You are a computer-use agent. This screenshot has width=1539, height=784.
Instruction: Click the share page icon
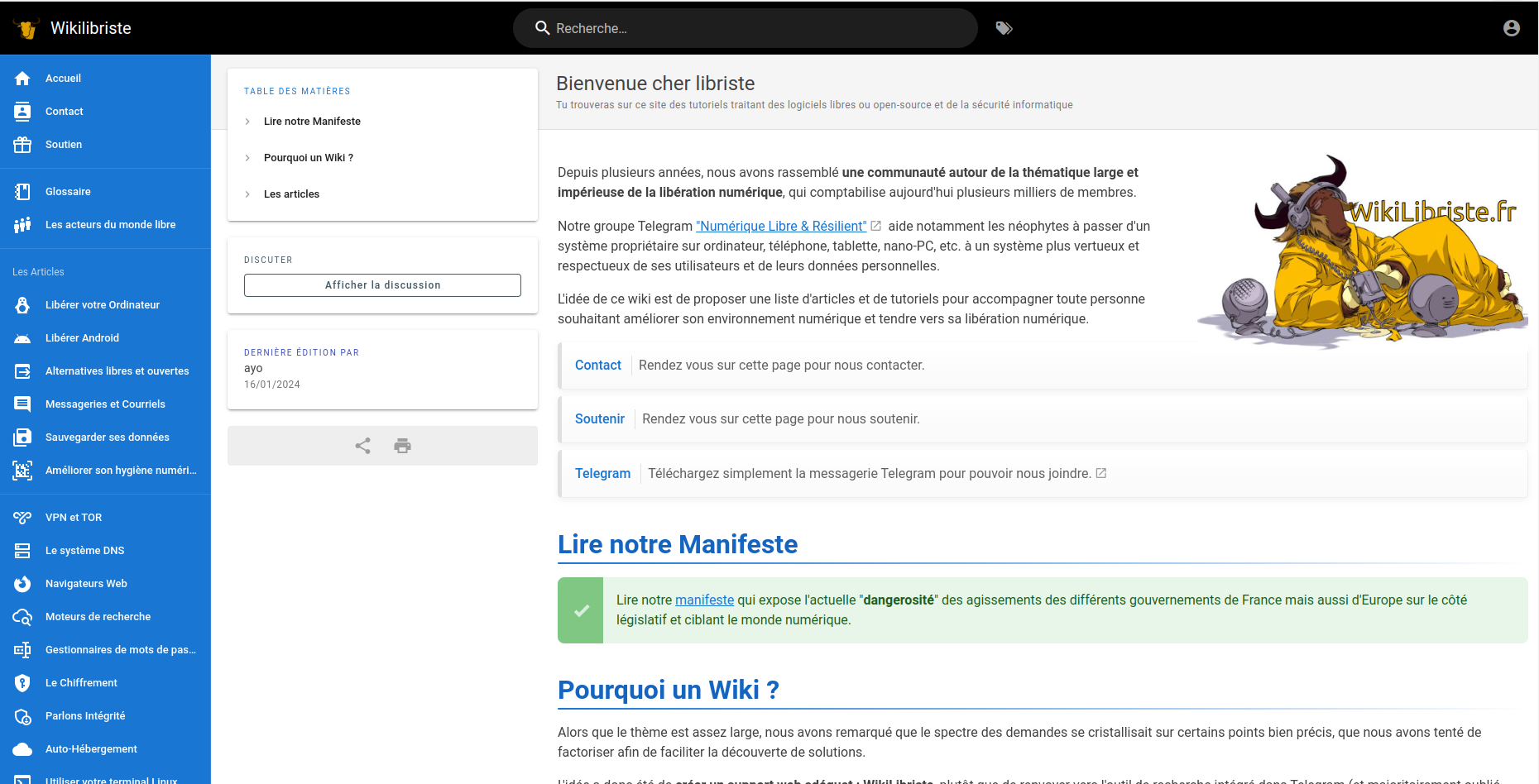[x=362, y=446]
